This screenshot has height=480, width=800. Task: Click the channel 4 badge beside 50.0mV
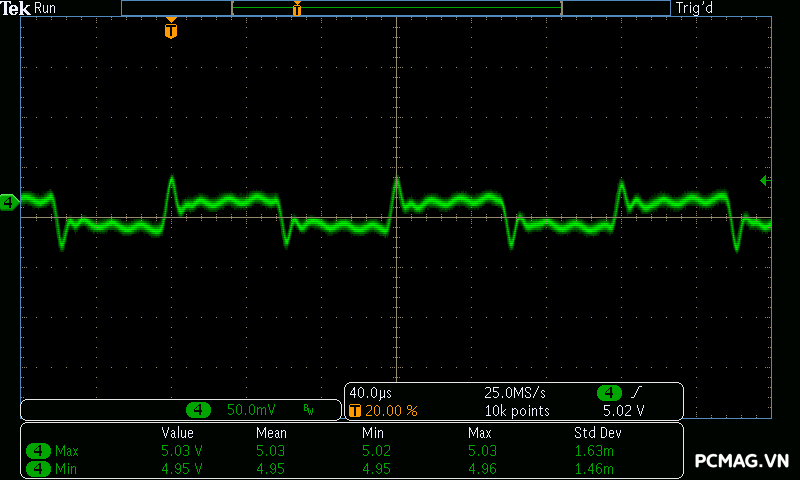coord(200,410)
